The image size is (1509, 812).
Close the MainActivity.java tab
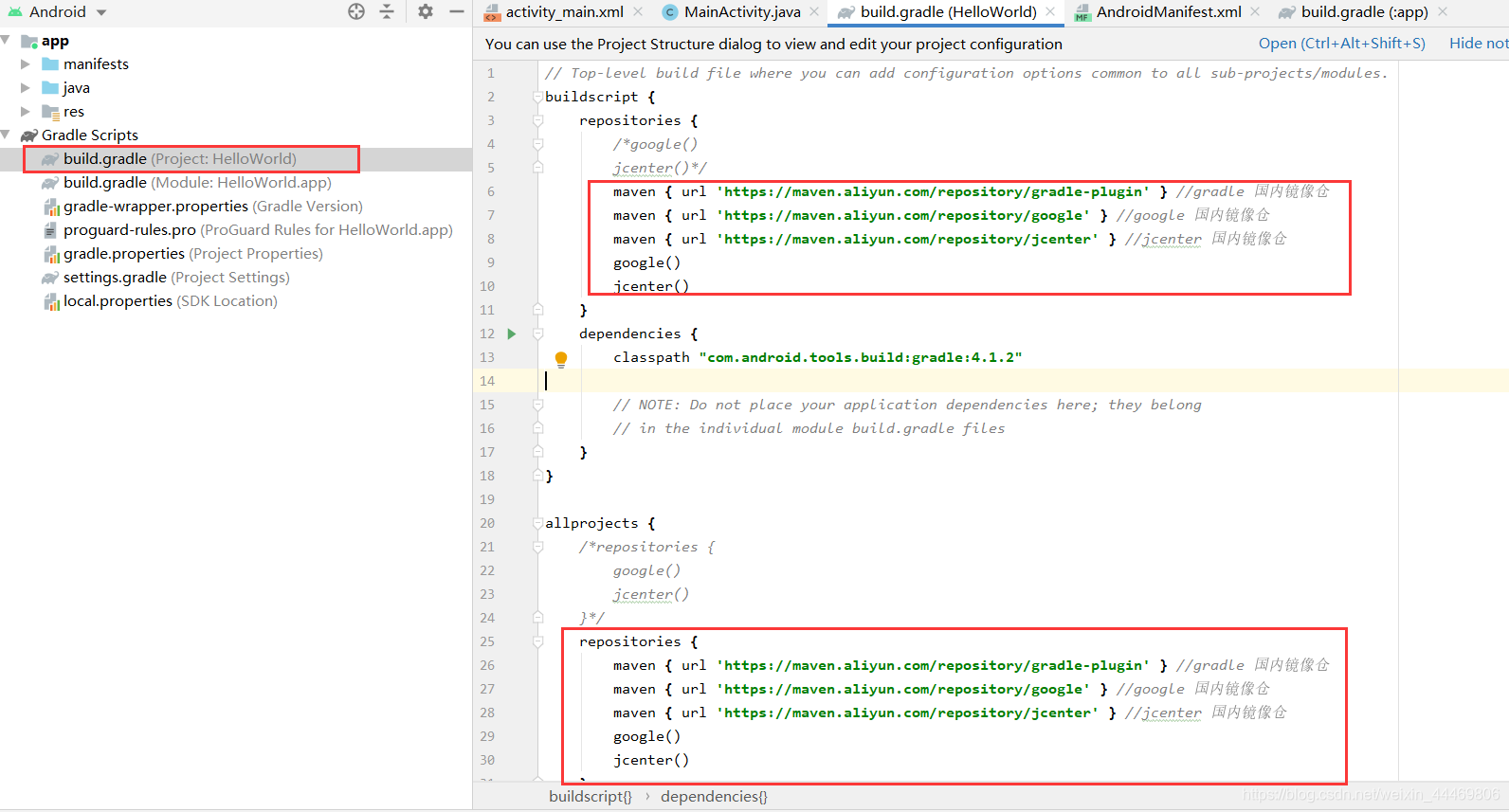click(815, 11)
